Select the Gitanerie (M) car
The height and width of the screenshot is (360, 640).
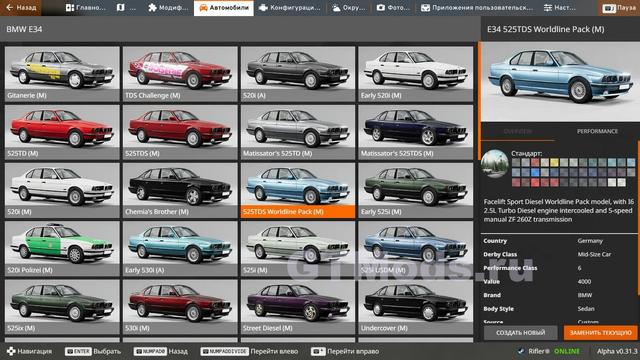click(62, 74)
